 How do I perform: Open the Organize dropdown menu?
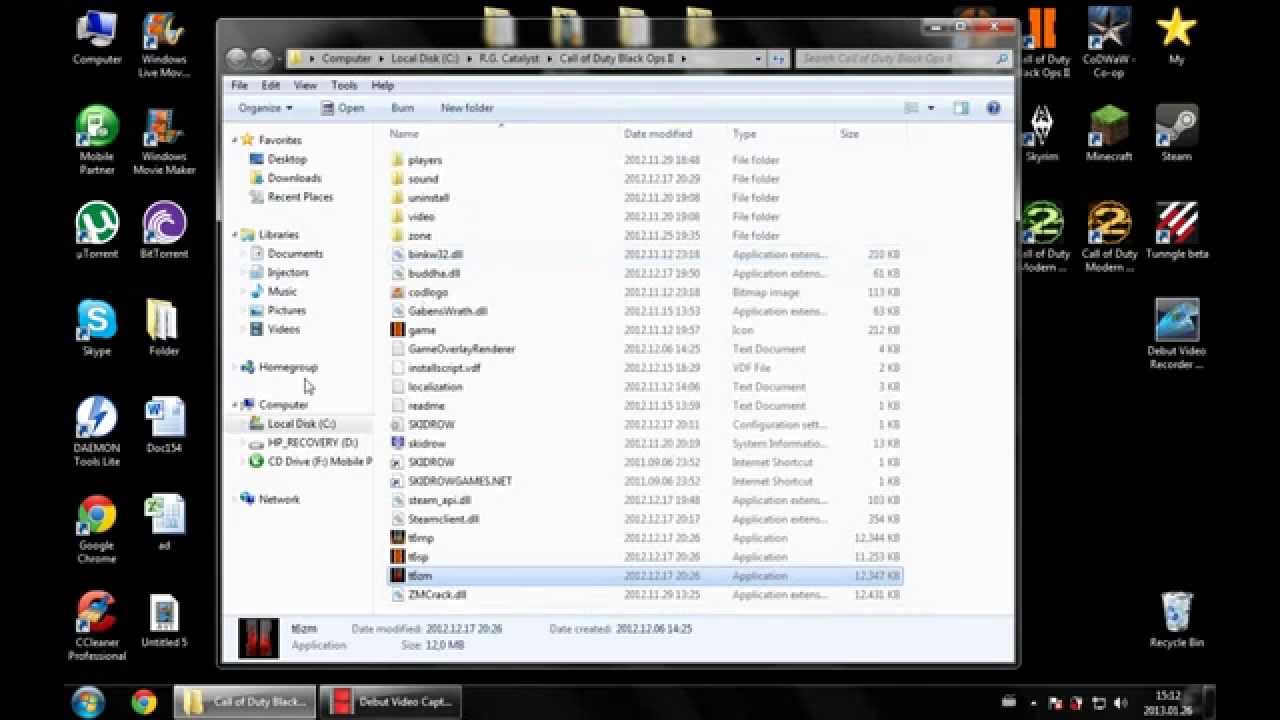[265, 108]
